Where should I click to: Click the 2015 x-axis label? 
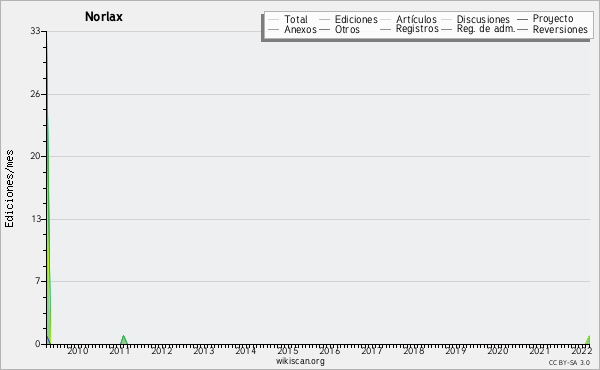(x=288, y=350)
